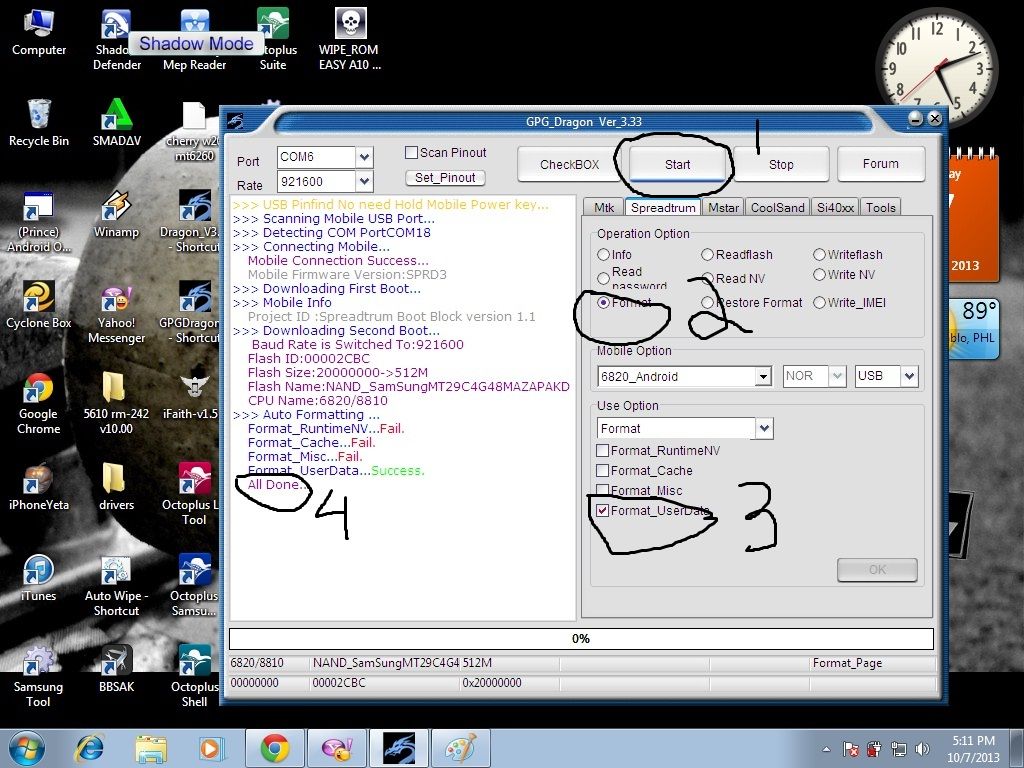Expand the Port COM6 dropdown
This screenshot has width=1024, height=768.
point(364,157)
